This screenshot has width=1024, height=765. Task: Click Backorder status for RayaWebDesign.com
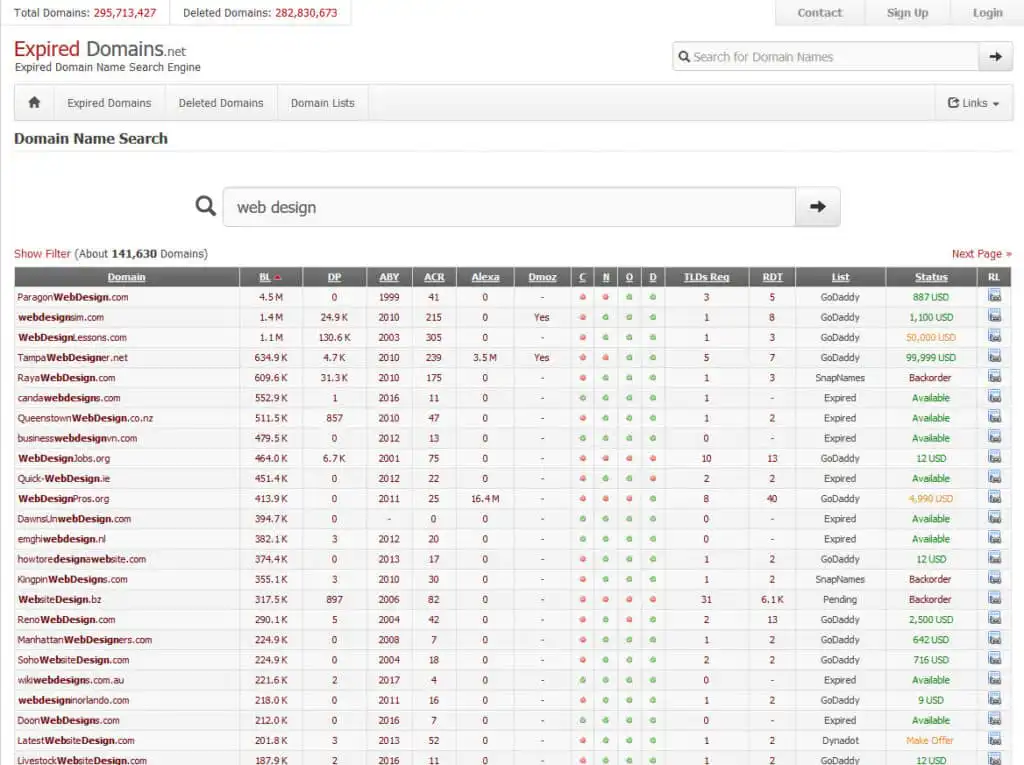click(930, 377)
